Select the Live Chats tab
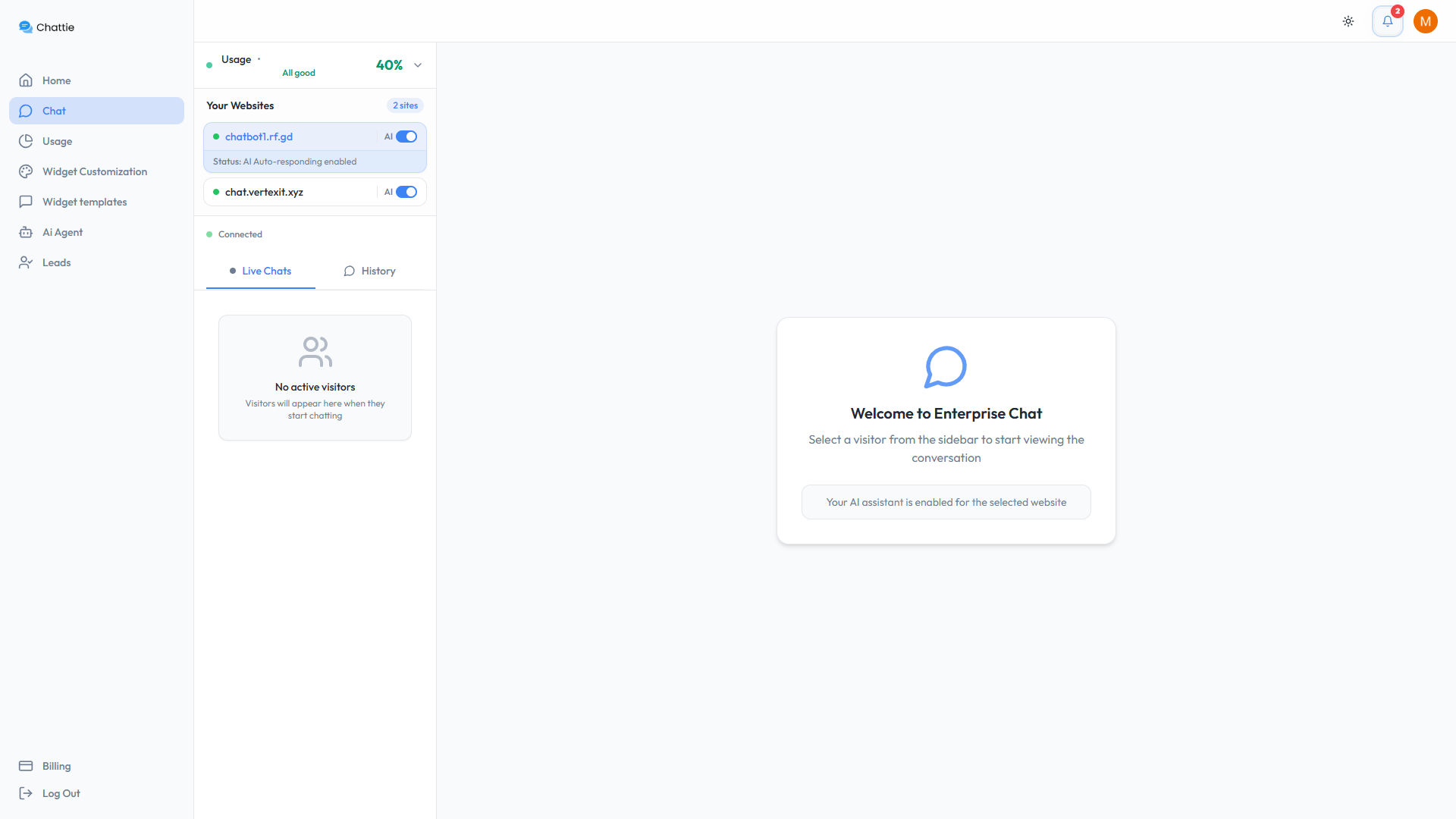The height and width of the screenshot is (819, 1456). pyautogui.click(x=260, y=271)
